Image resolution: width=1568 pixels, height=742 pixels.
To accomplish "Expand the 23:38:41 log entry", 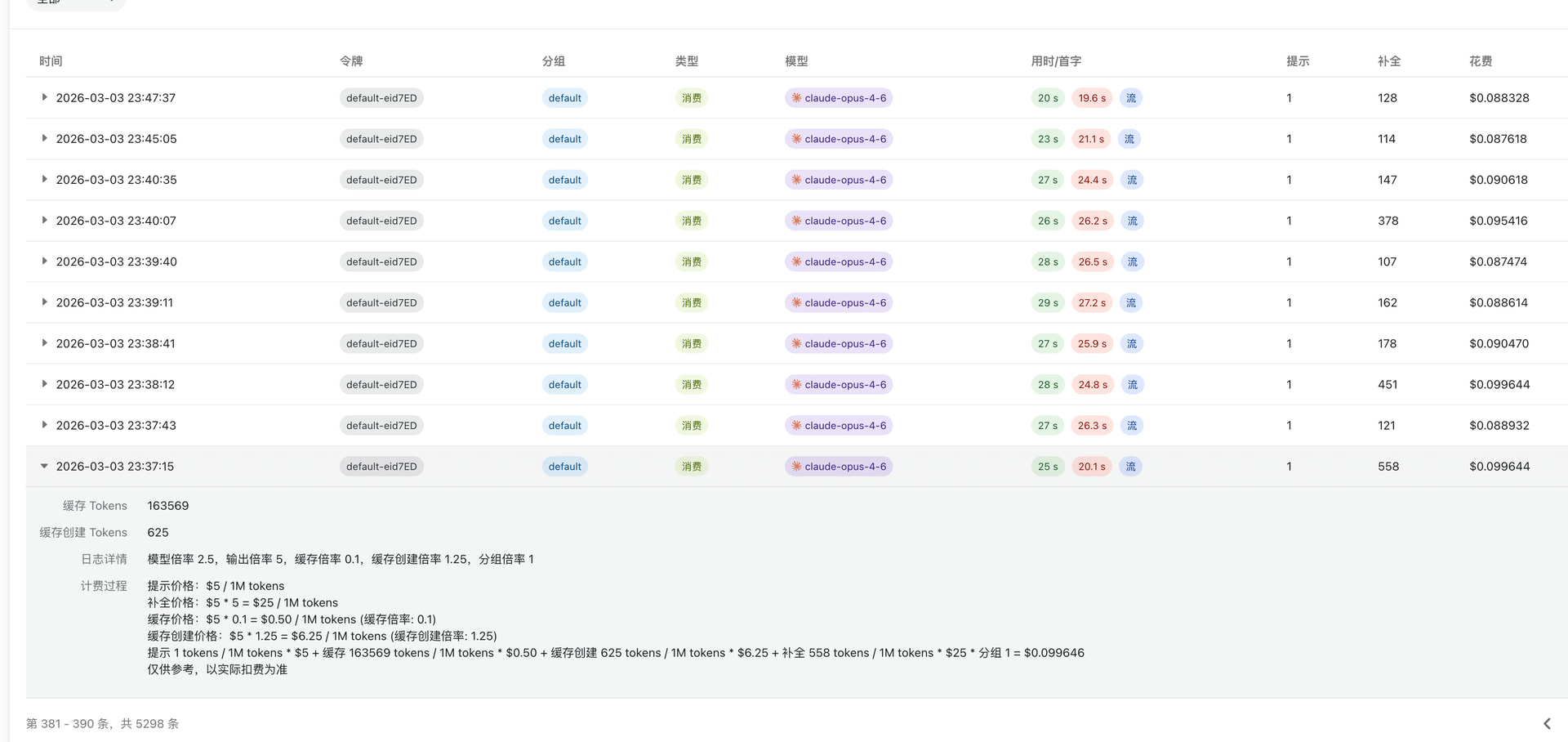I will pos(44,342).
